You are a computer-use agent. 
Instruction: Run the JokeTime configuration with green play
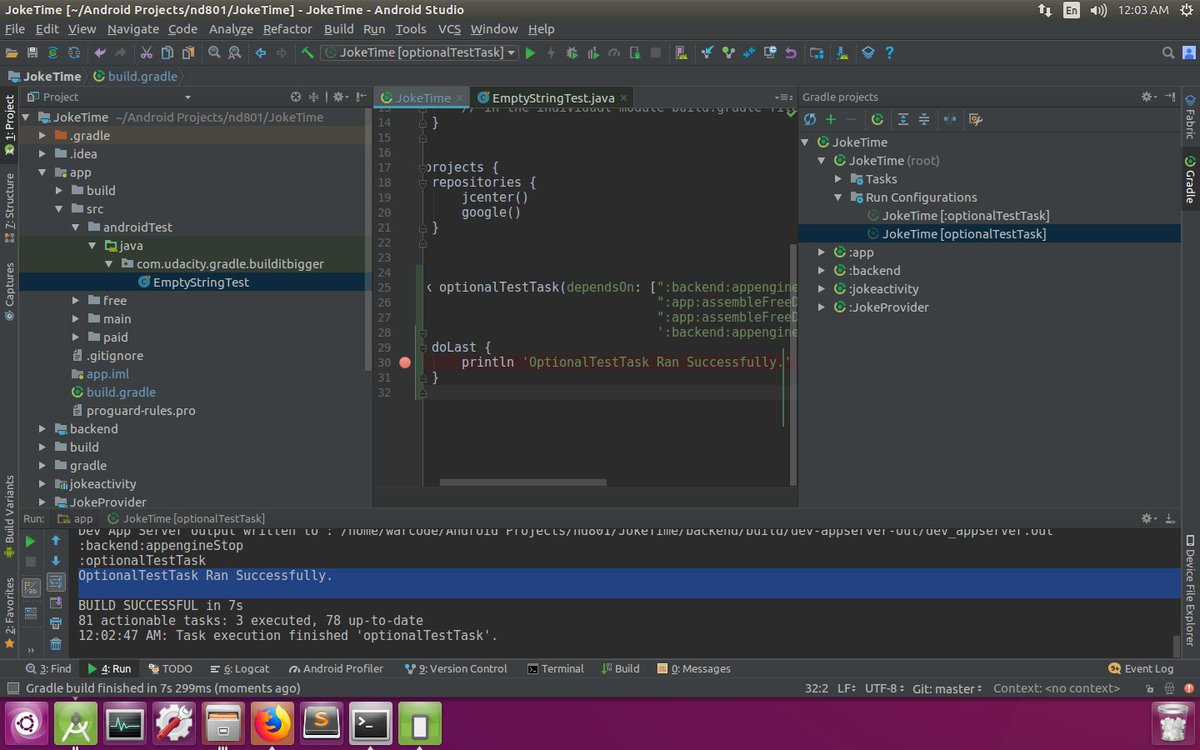[530, 52]
